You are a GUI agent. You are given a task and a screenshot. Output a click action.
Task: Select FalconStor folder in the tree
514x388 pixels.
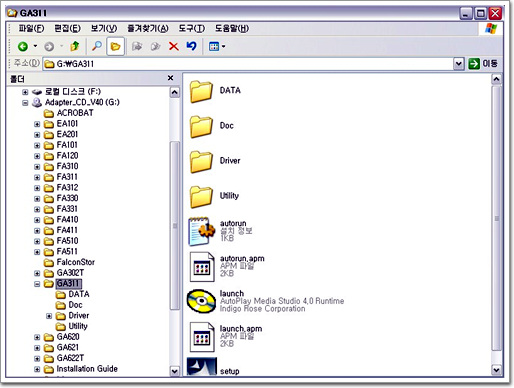coord(69,262)
